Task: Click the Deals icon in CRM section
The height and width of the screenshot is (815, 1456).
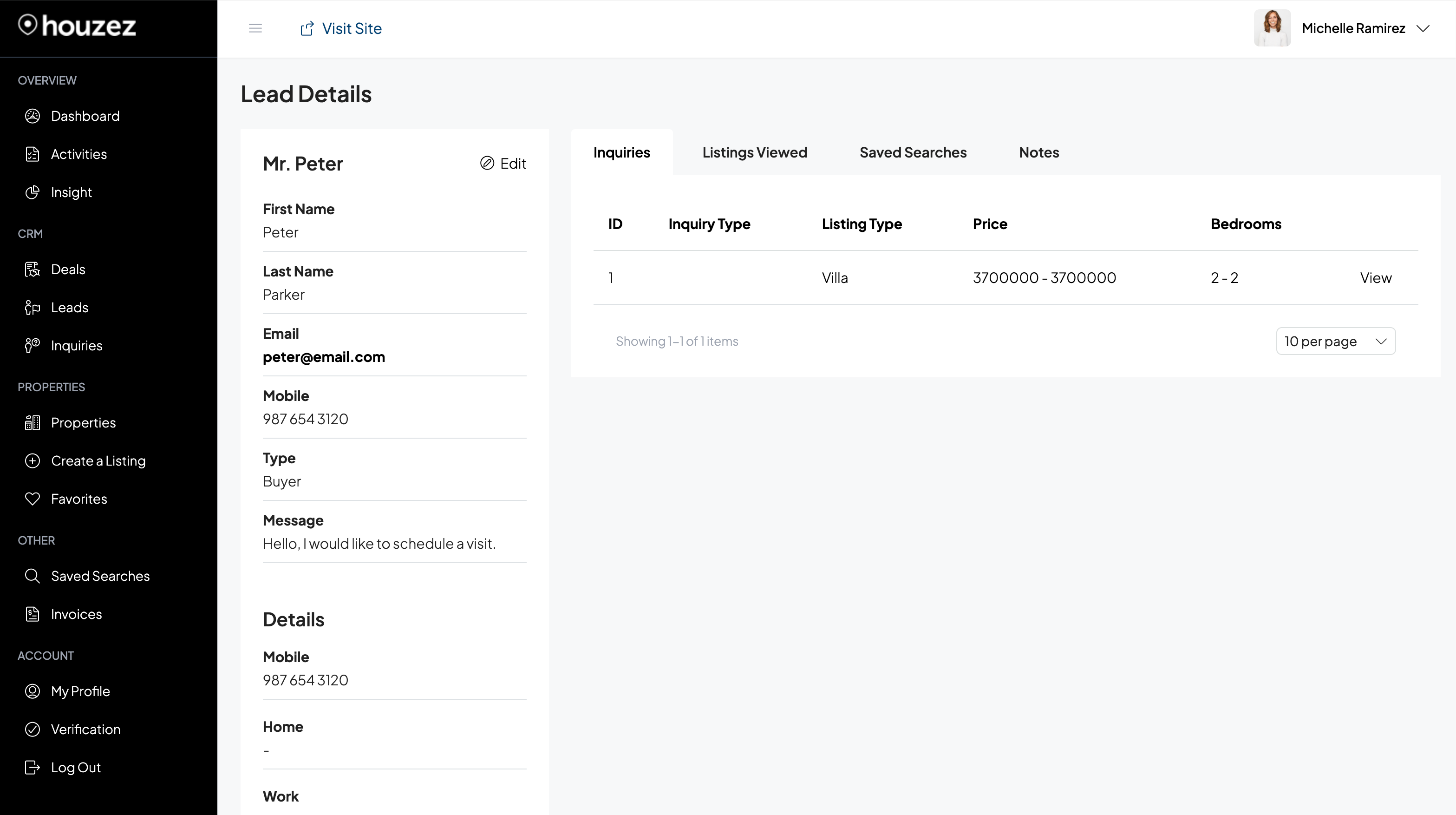Action: point(32,269)
